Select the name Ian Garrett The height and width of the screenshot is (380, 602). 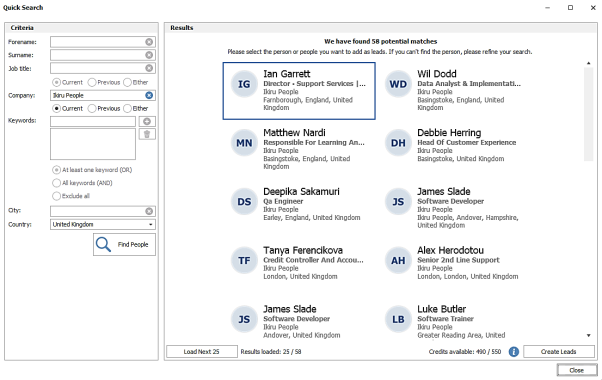287,74
